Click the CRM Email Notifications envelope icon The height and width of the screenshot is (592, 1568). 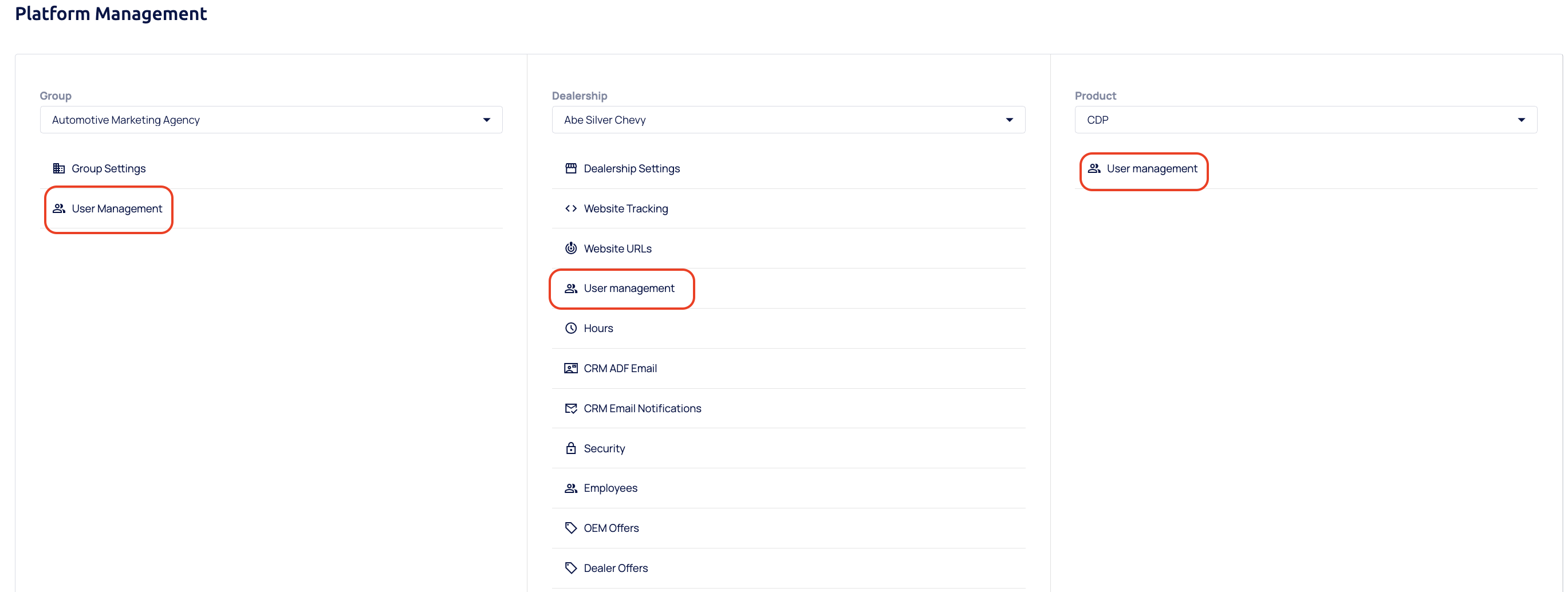[570, 408]
